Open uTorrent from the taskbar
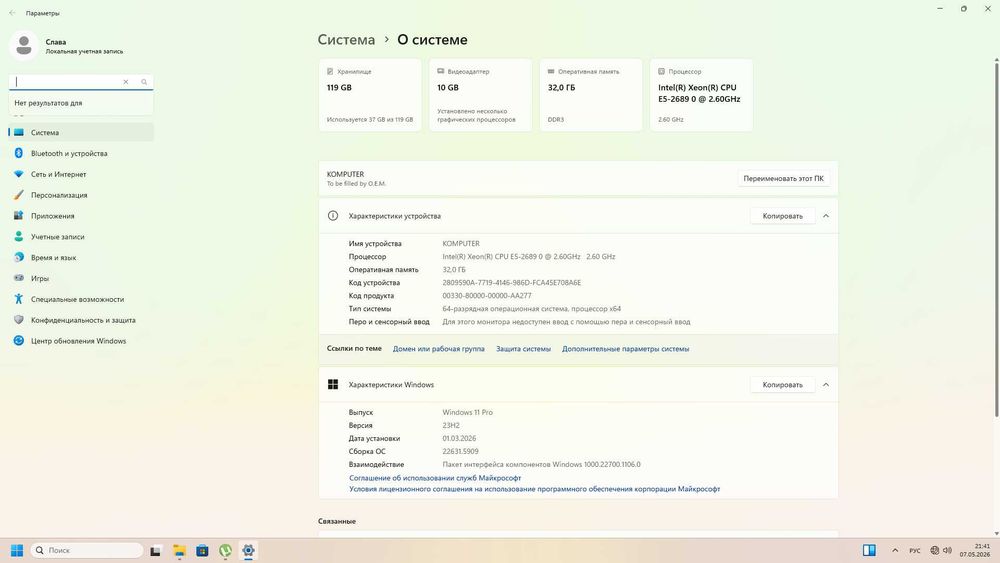1000x563 pixels. pyautogui.click(x=225, y=551)
